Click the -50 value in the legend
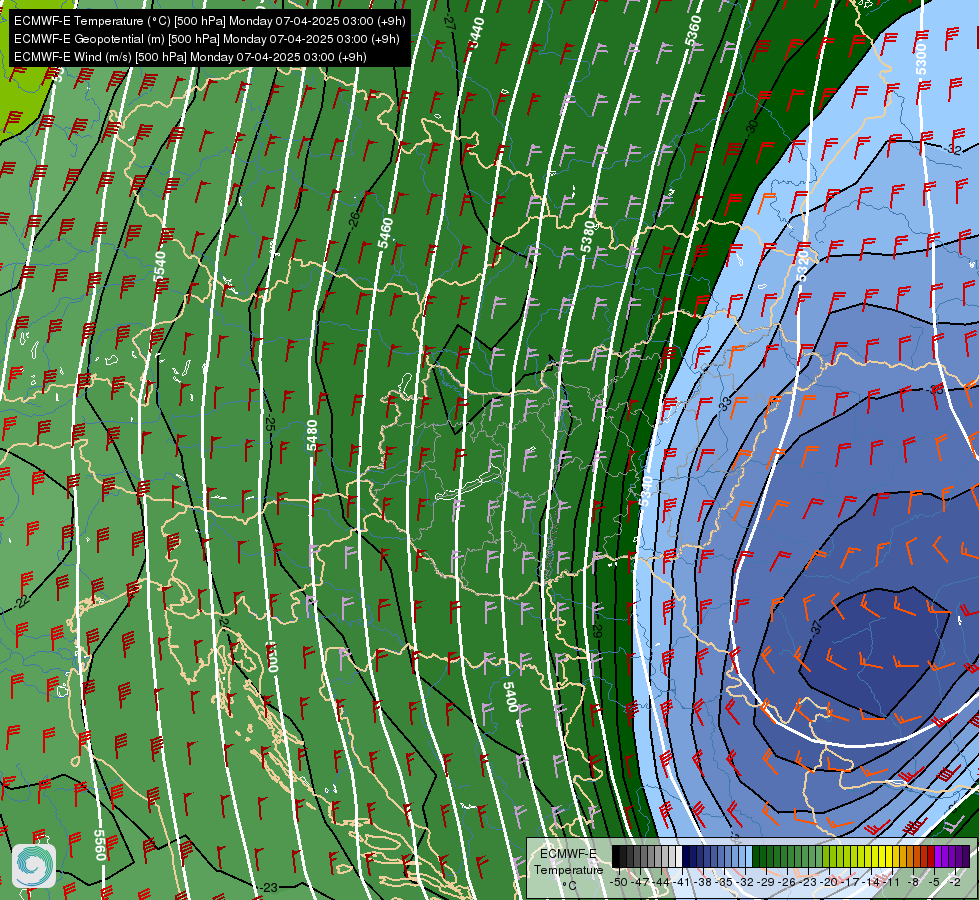Screen dimensions: 979x900 coord(619,883)
